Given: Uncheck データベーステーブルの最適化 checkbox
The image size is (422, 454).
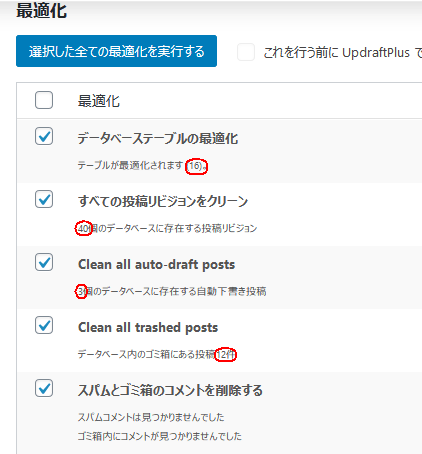Looking at the screenshot, I should (44, 136).
